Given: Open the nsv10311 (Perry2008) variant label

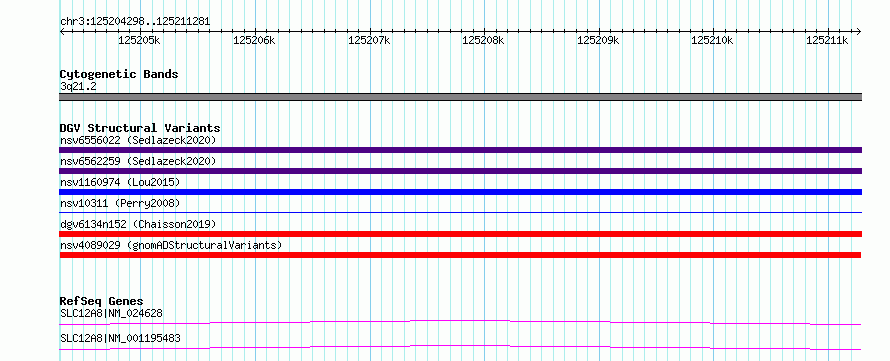Looking at the screenshot, I should (x=120, y=203).
